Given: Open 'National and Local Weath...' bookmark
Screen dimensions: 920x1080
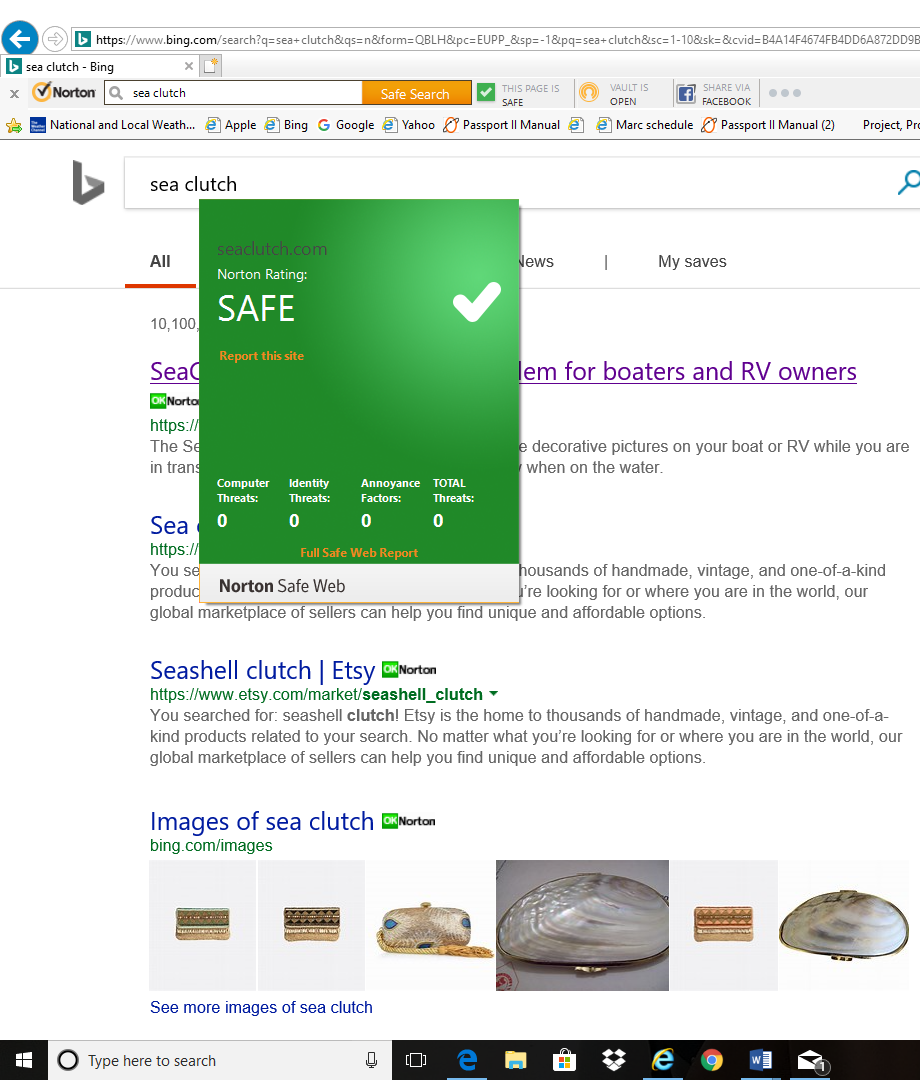Looking at the screenshot, I should (113, 125).
